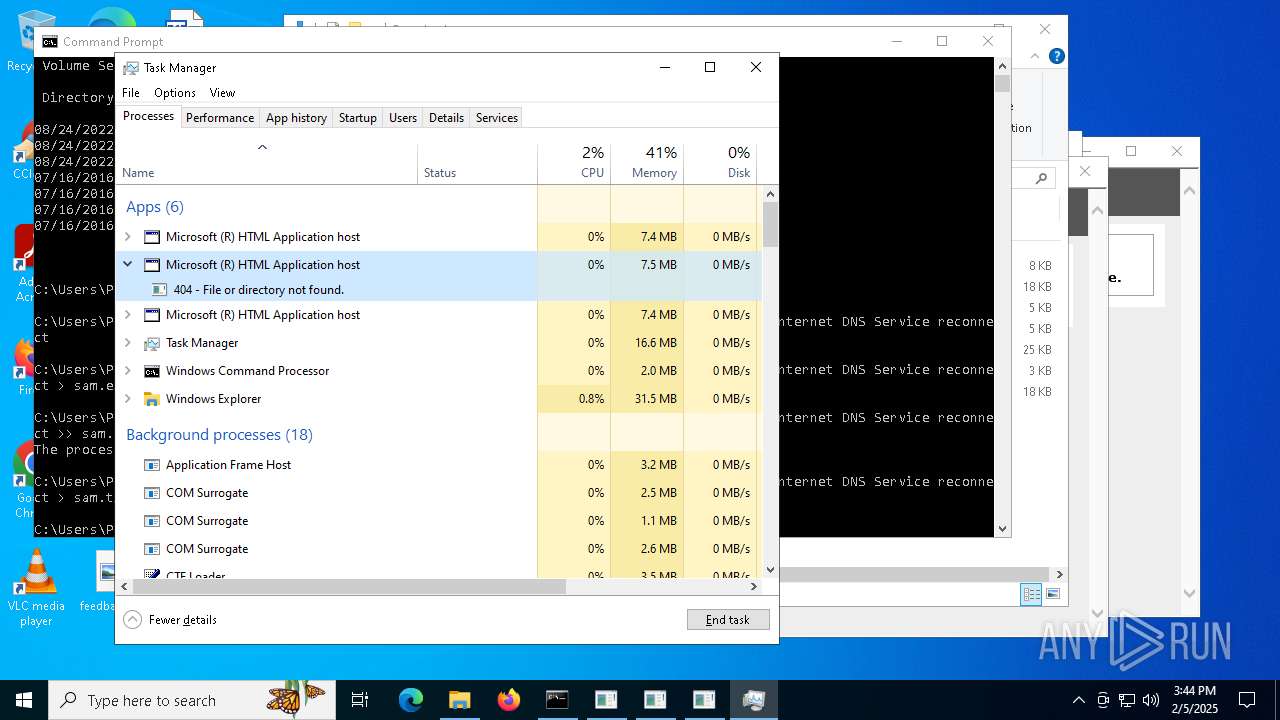
Task: Open the volume control in system tray
Action: 1151,700
